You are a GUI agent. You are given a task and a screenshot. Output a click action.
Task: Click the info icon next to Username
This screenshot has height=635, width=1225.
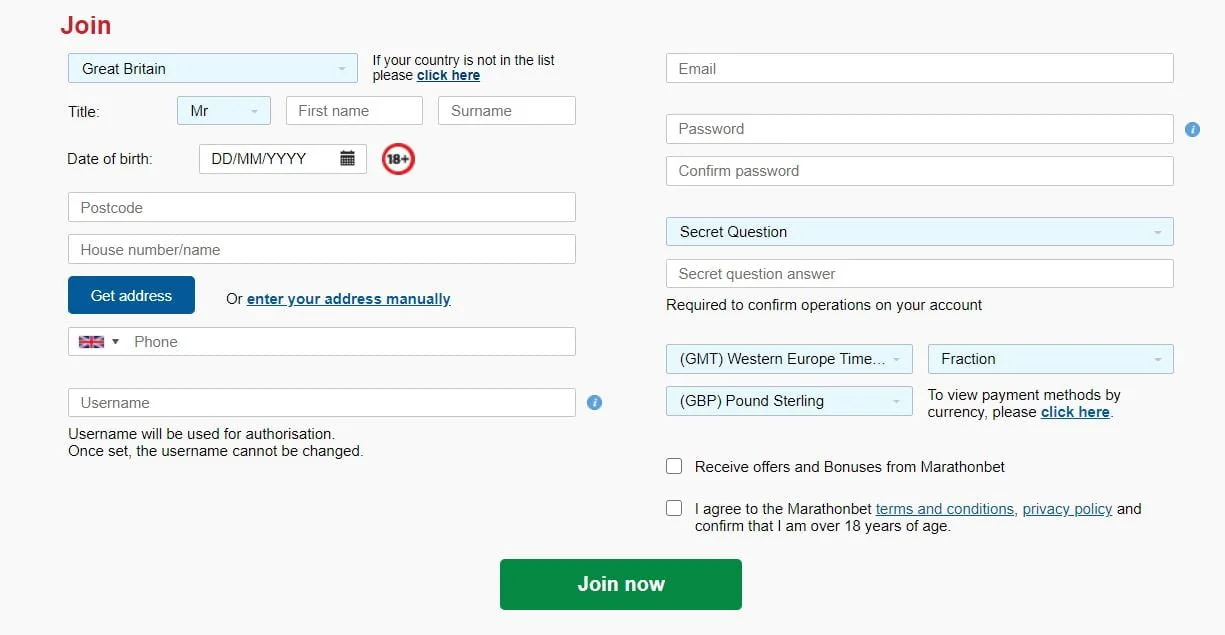(x=594, y=402)
